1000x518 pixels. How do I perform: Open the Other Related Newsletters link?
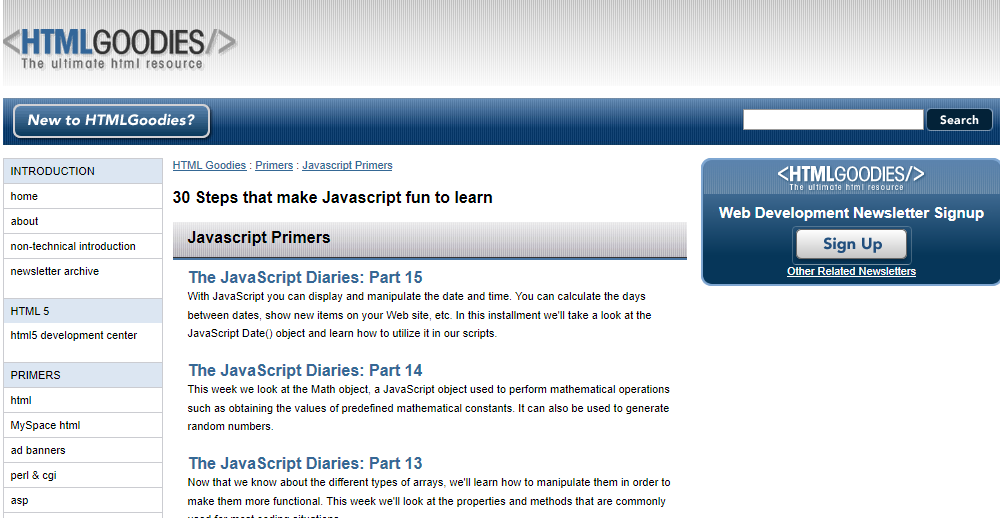(851, 271)
